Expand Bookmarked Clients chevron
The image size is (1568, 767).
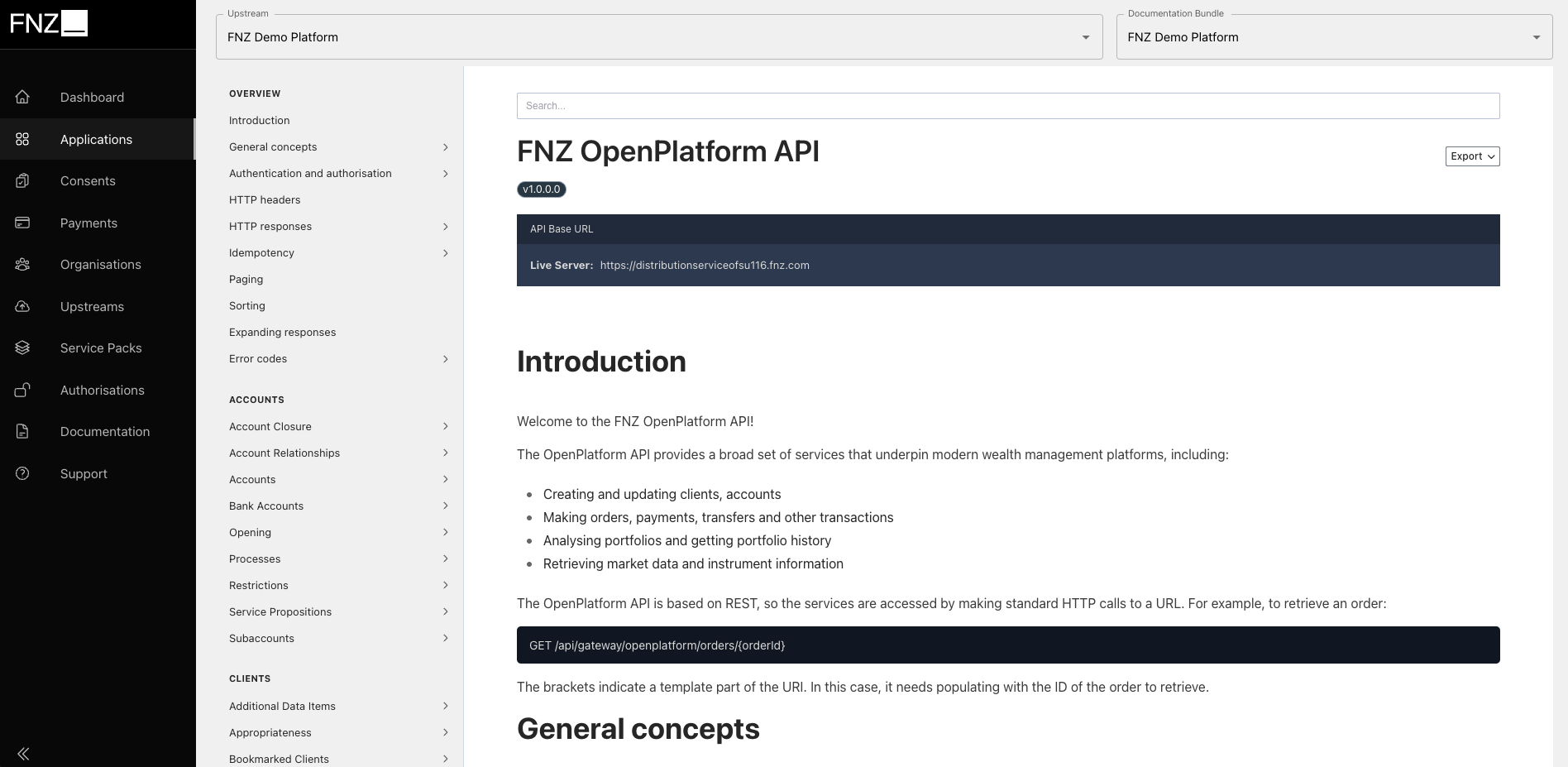(x=445, y=759)
